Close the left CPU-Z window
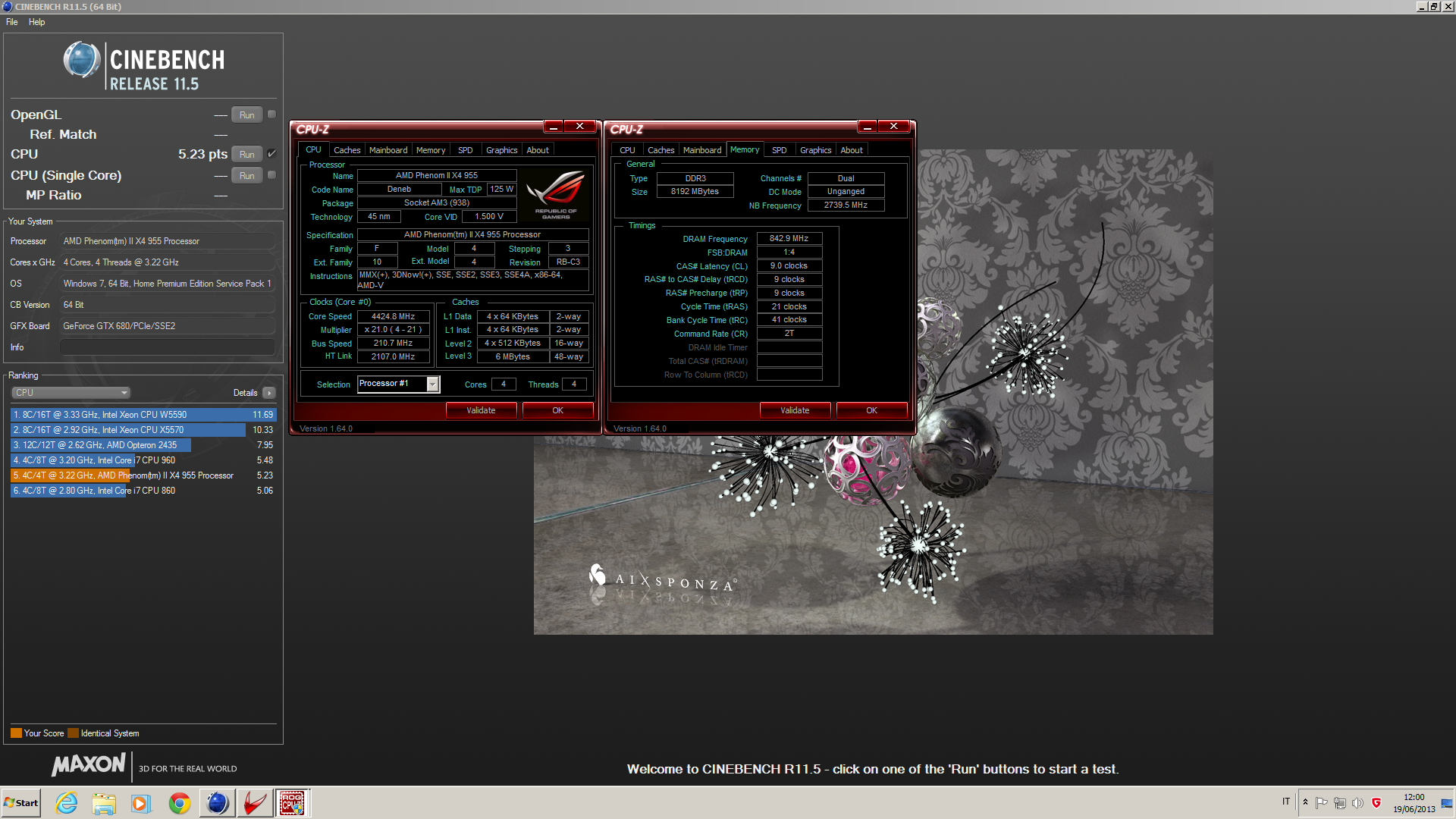 (580, 127)
